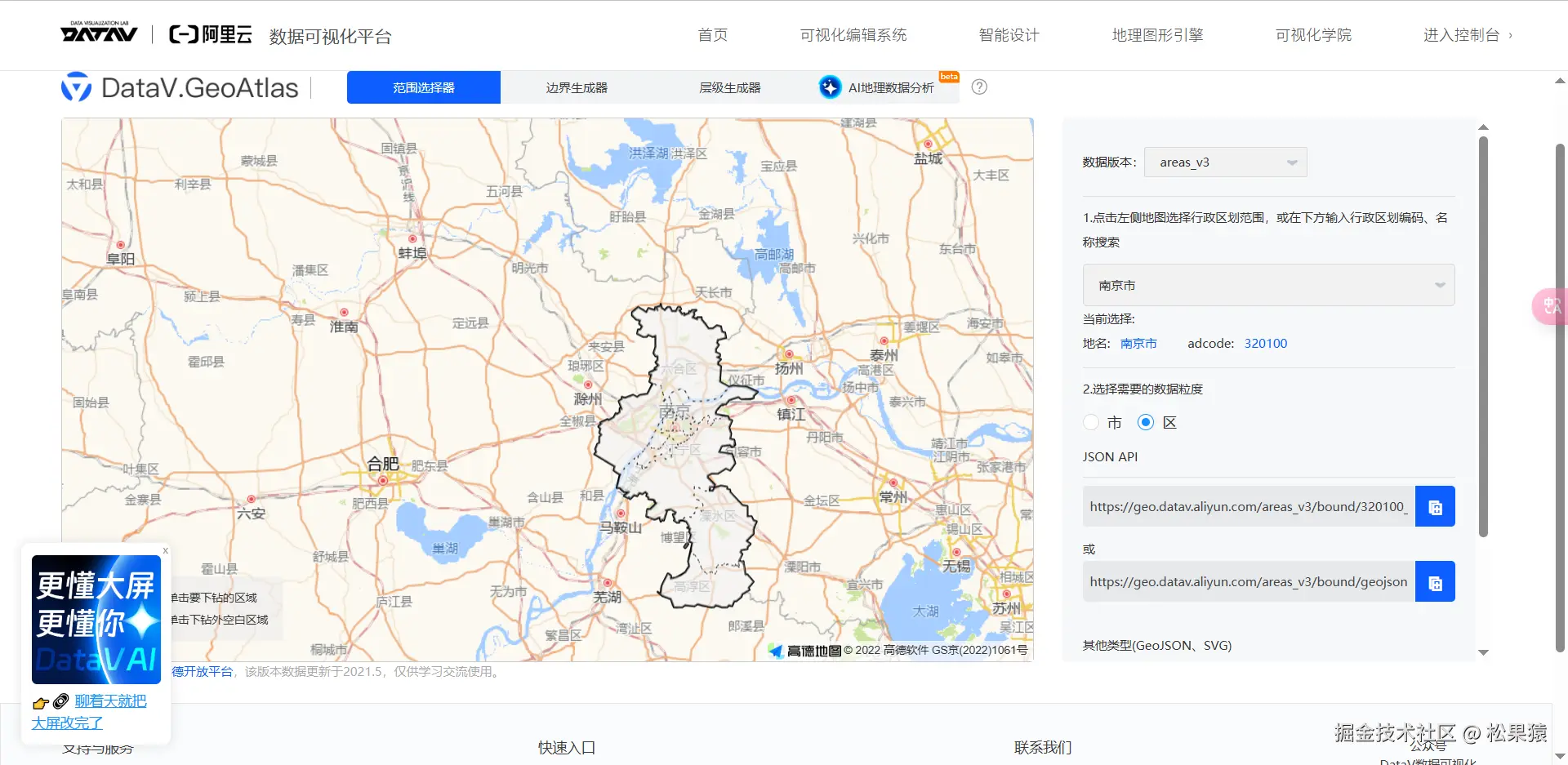Select the 区 granularity radio button
Image resolution: width=1568 pixels, height=765 pixels.
click(x=1146, y=422)
